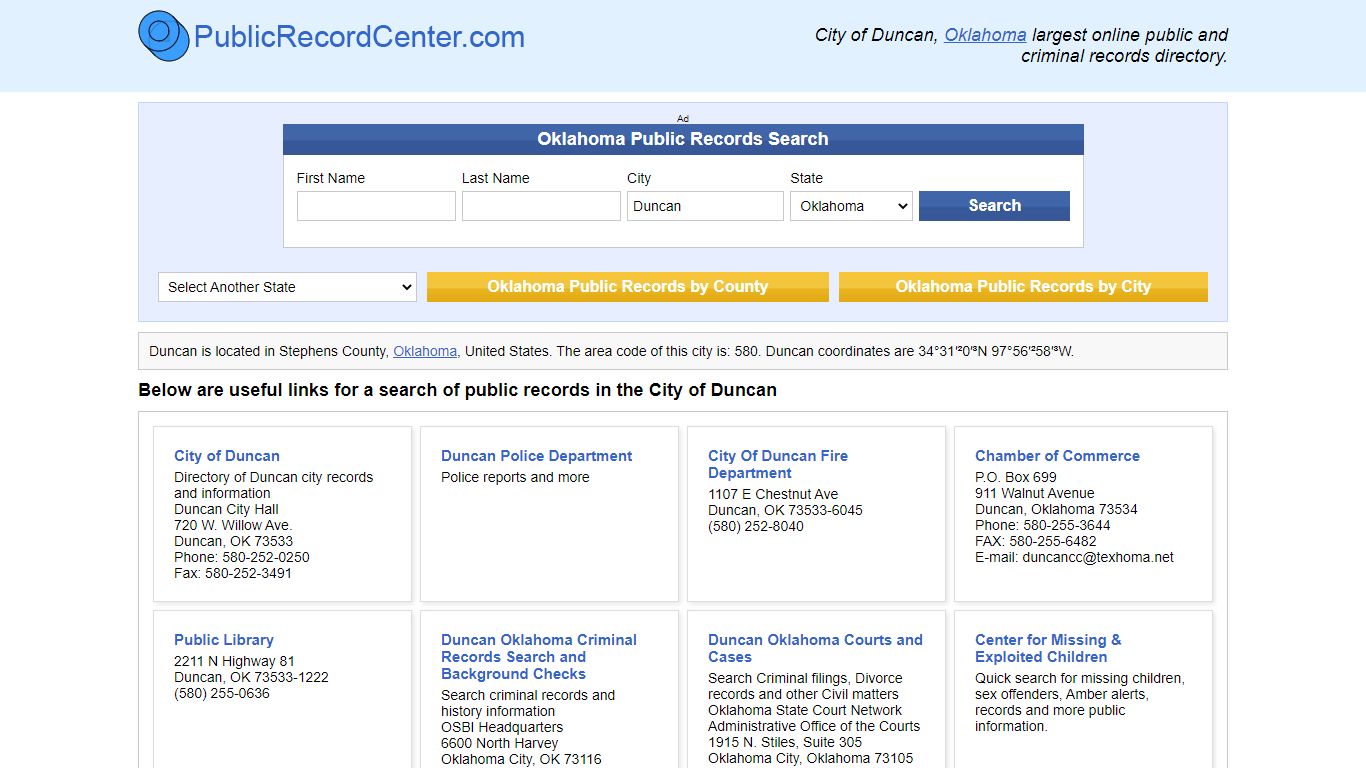Select the fax number 580-252-3491
The image size is (1366, 768).
click(x=249, y=573)
